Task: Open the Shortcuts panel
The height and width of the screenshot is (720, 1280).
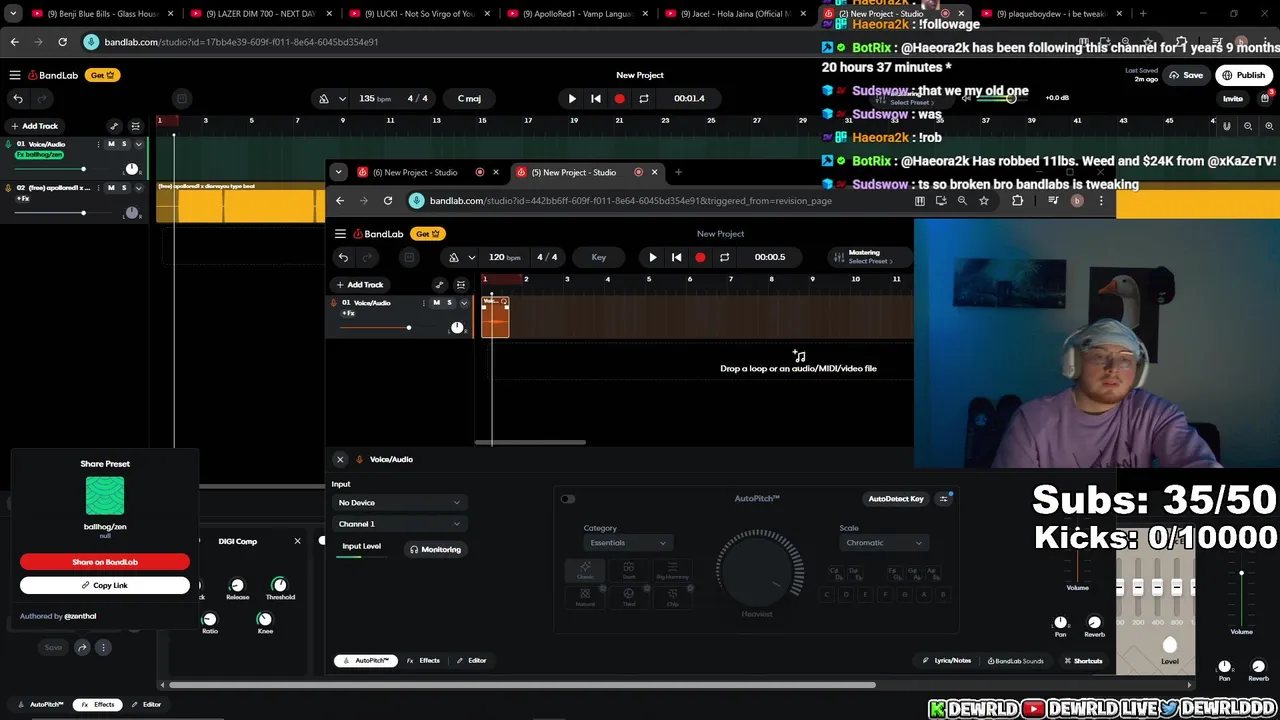Action: tap(1083, 661)
